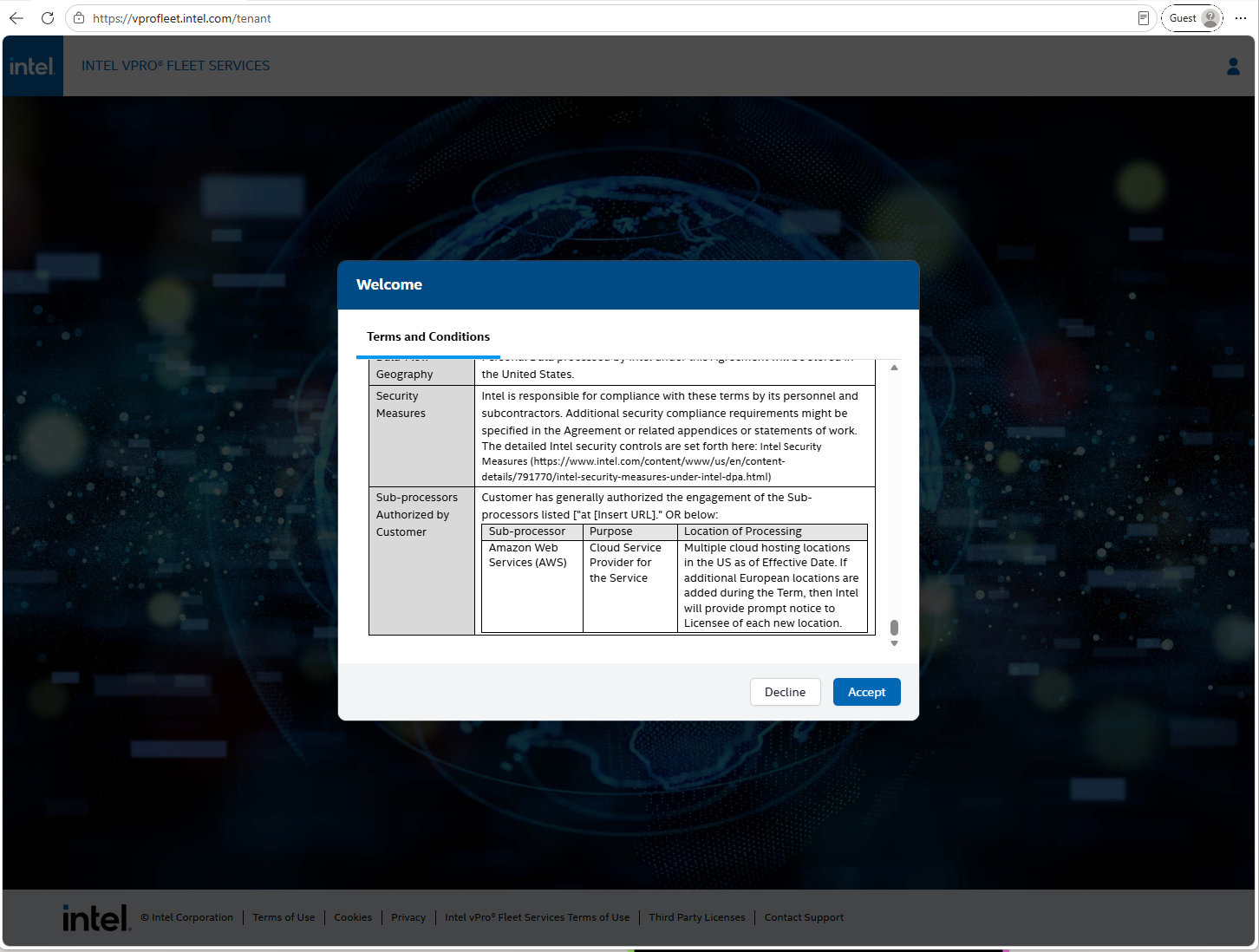Open the user account icon
The image size is (1259, 952).
pyautogui.click(x=1233, y=66)
